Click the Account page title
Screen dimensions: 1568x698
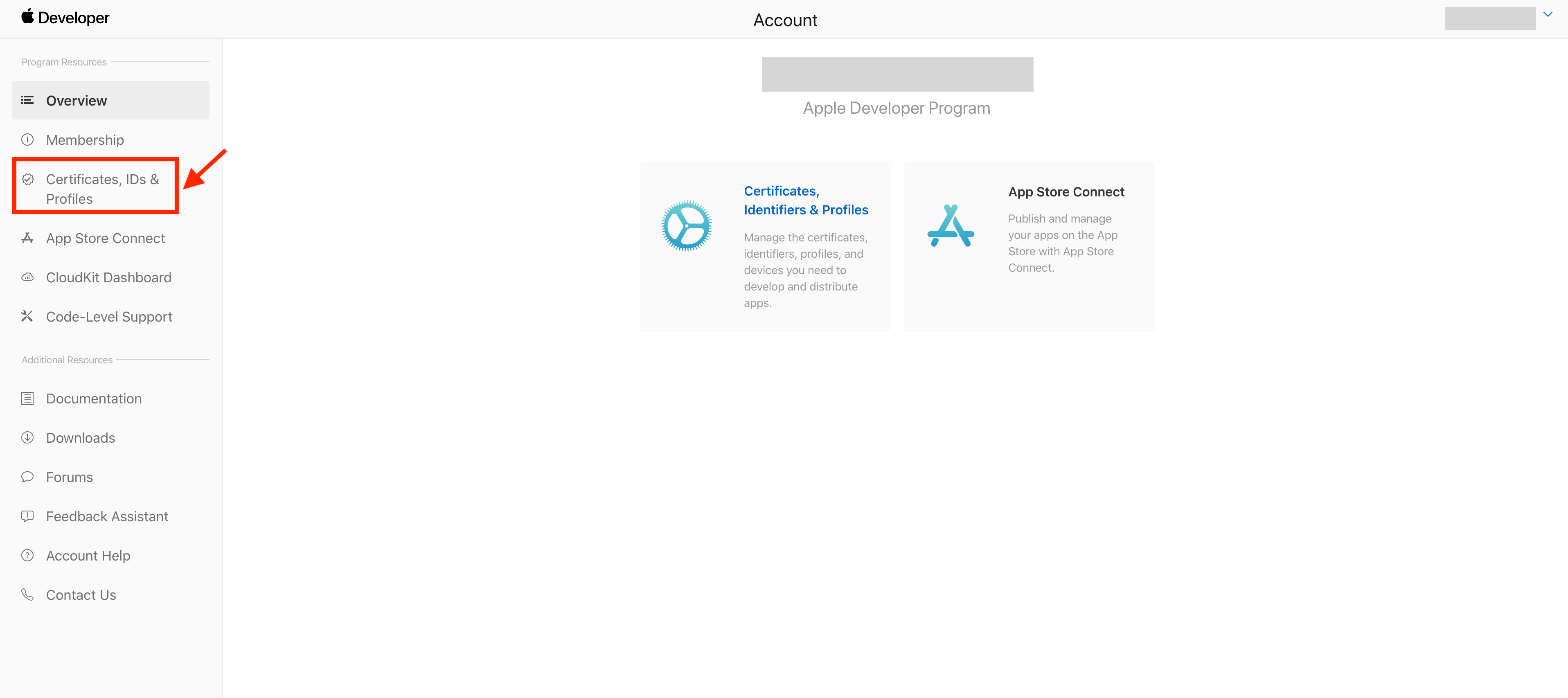(x=784, y=20)
